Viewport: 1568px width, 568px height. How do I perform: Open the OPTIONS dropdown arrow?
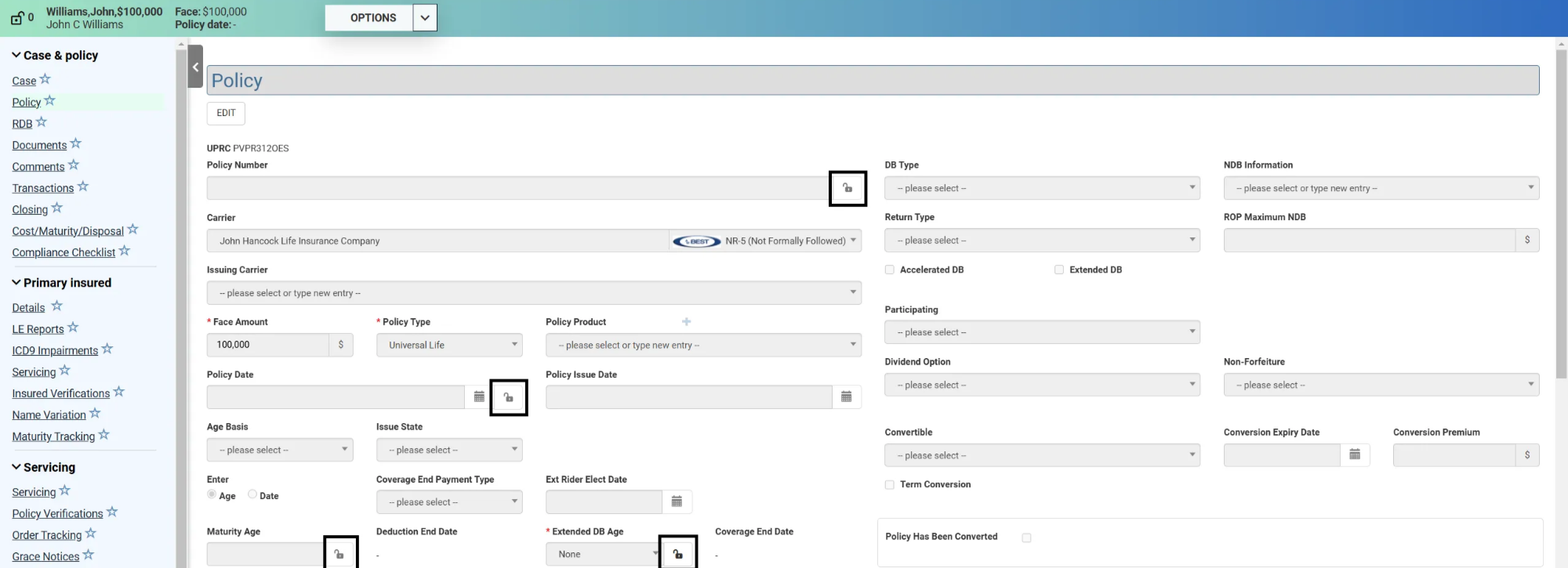[424, 18]
